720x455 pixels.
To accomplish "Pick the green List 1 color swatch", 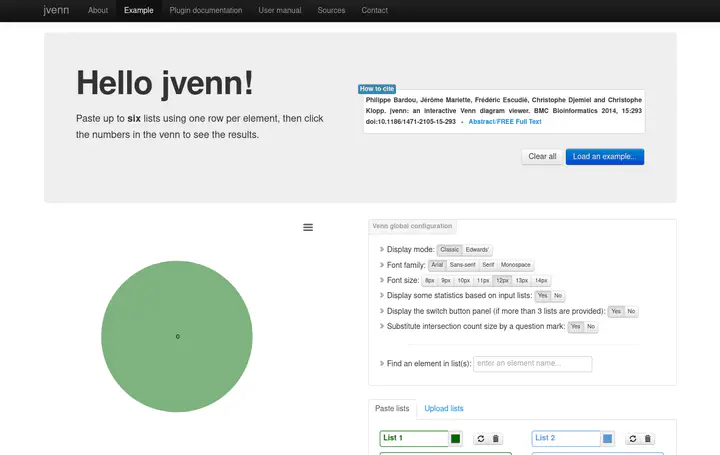I will (x=456, y=438).
